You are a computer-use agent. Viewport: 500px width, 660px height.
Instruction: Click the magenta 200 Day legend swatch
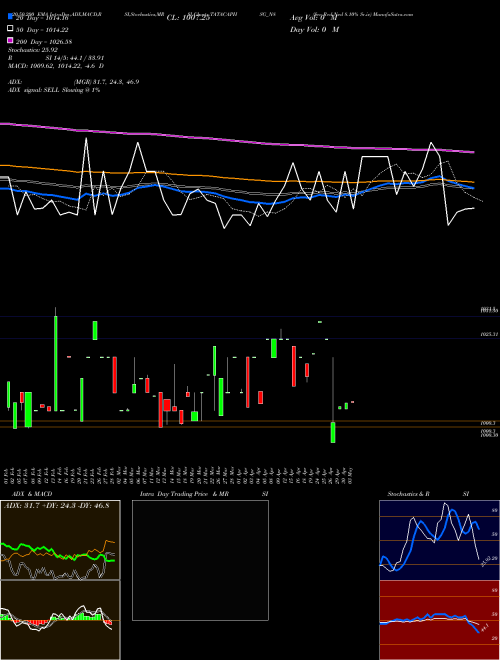[x=11, y=40]
